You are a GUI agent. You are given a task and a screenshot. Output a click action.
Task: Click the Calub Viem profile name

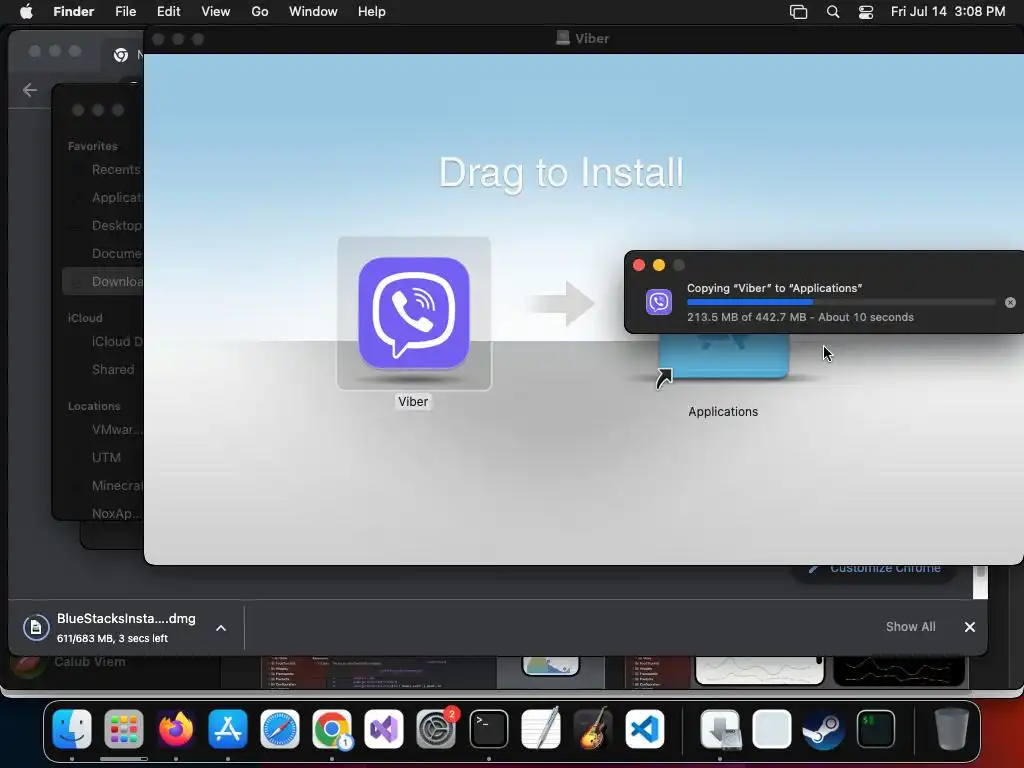pyautogui.click(x=89, y=662)
